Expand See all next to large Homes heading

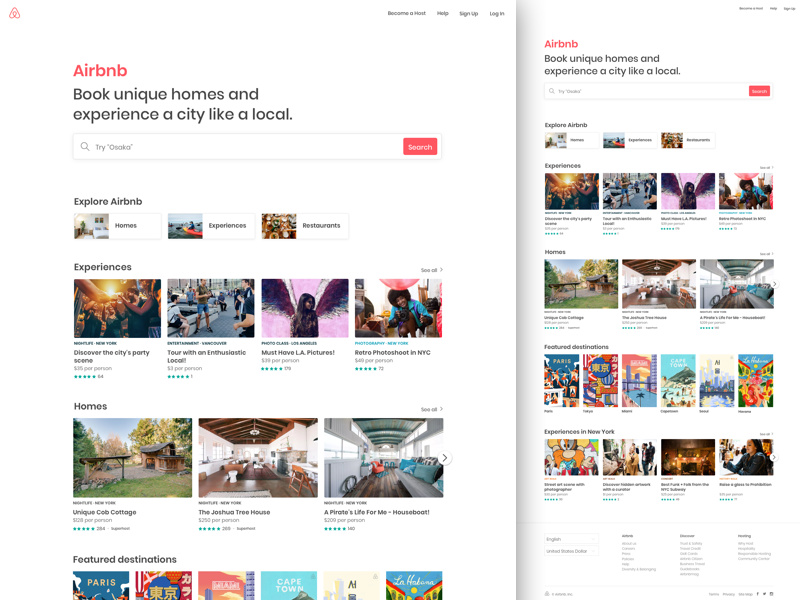[432, 409]
